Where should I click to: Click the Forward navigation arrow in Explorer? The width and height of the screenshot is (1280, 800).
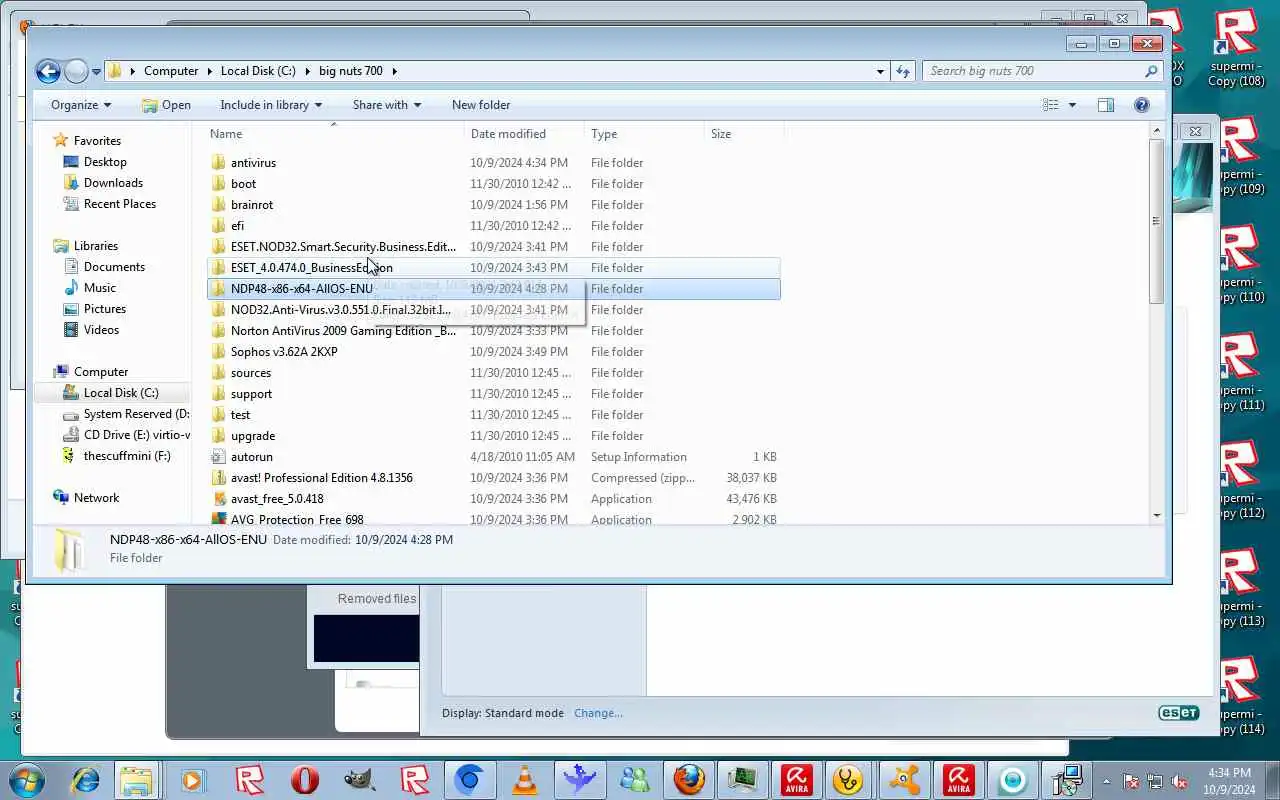click(77, 71)
